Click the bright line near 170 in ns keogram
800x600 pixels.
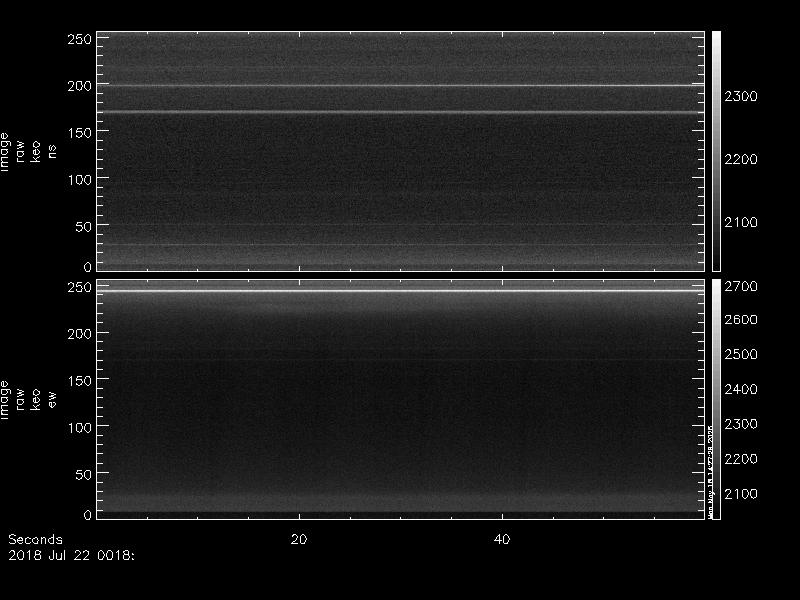point(401,112)
